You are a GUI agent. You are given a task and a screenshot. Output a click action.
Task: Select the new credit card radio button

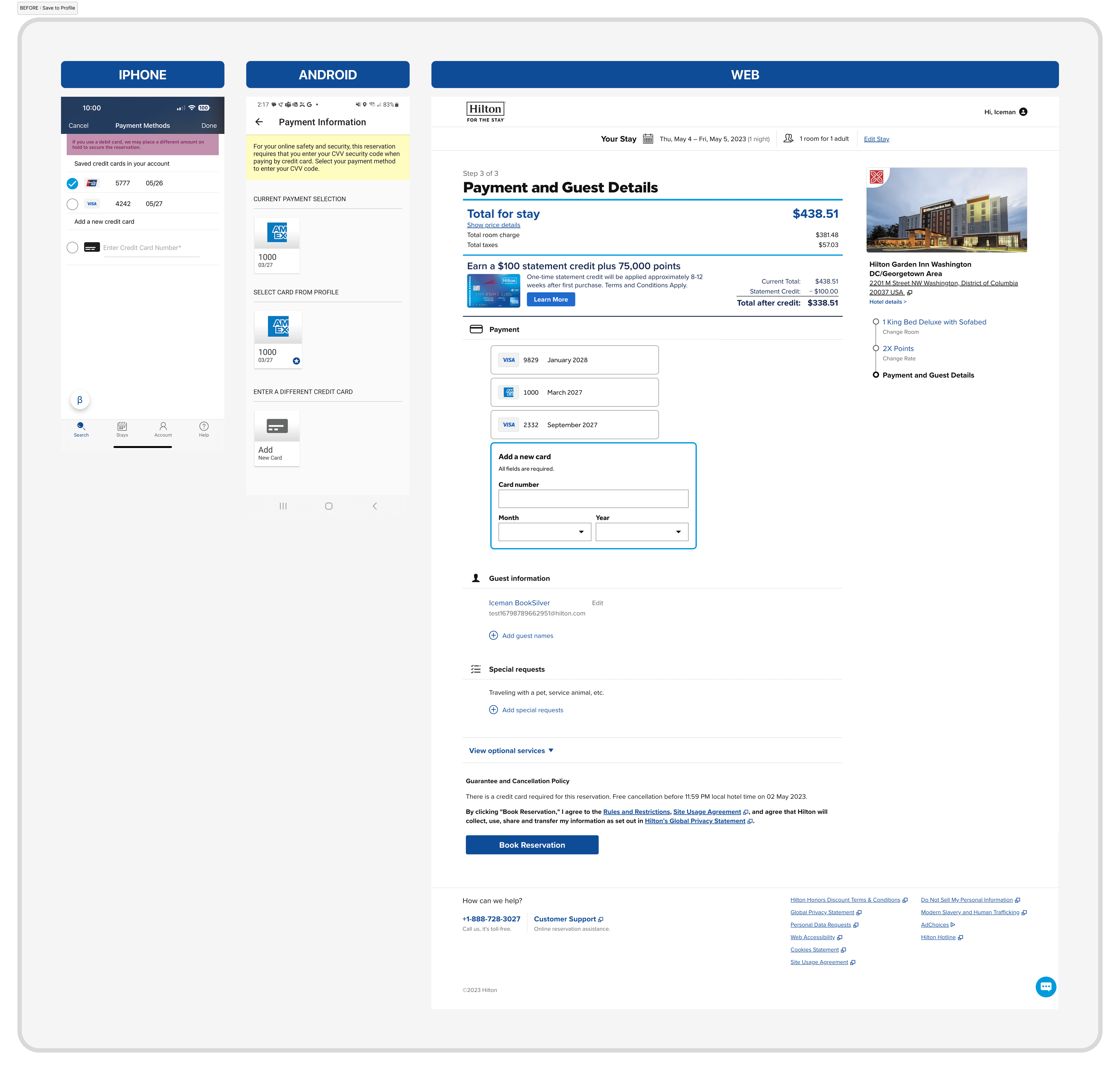coord(72,248)
